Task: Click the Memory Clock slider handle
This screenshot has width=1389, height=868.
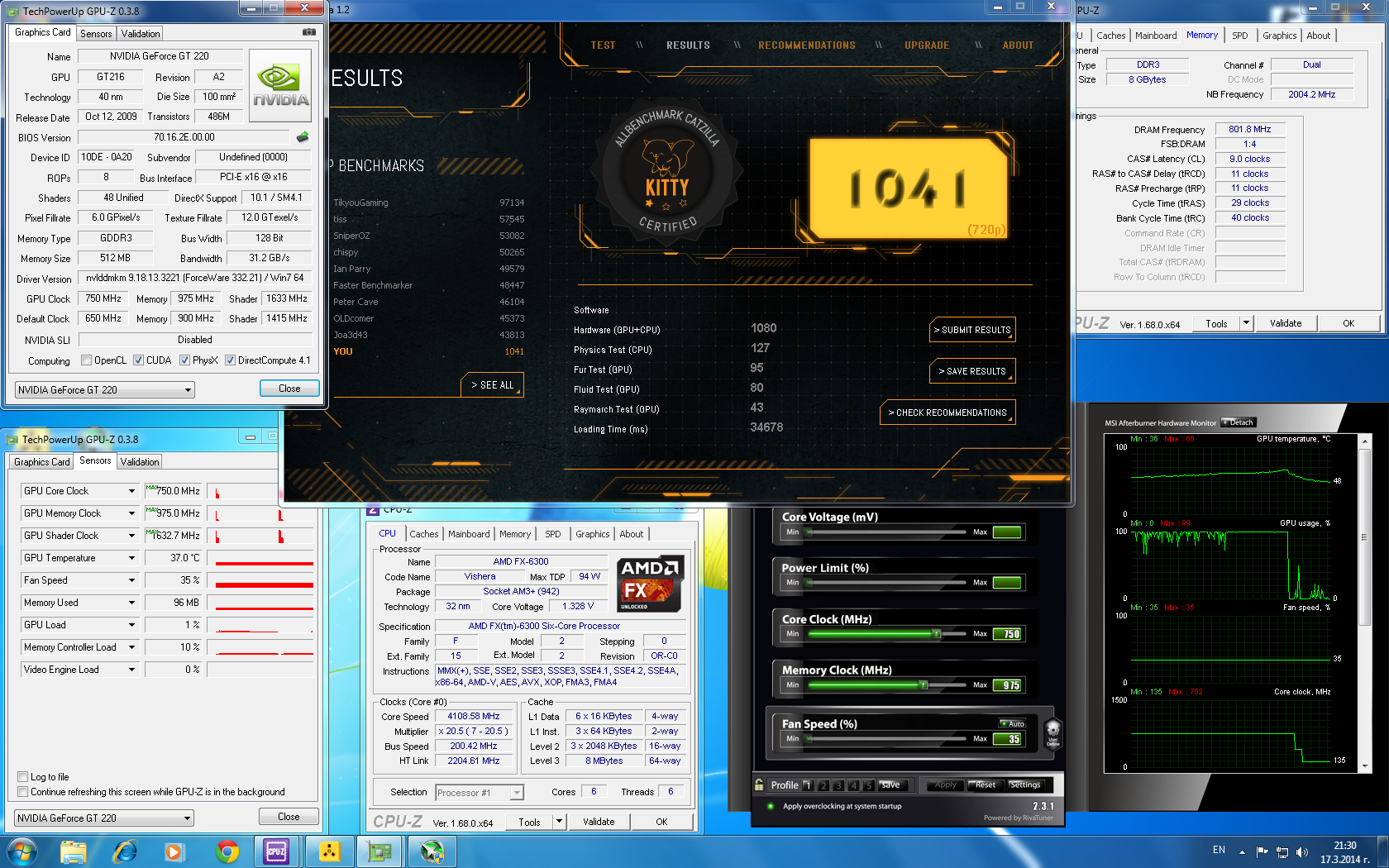Action: 924,685
